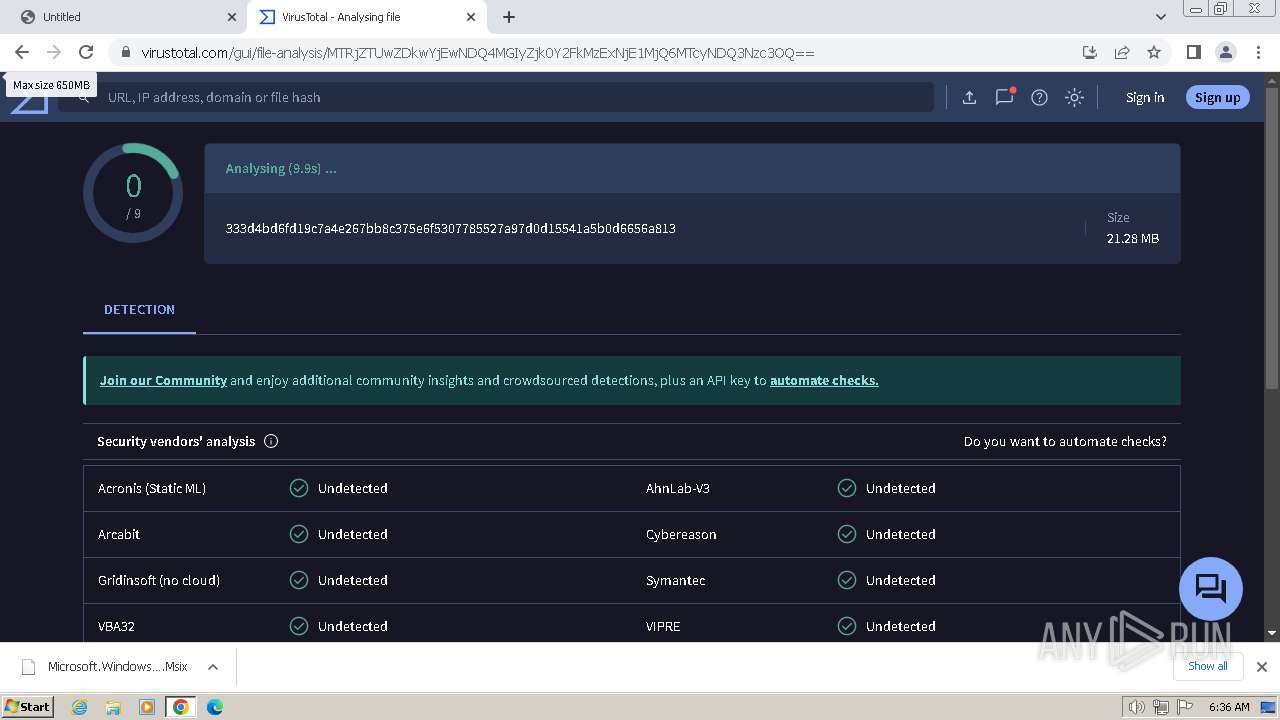The width and height of the screenshot is (1280, 720).
Task: Click the Acronis (Static ML) vendor name
Action: [152, 488]
